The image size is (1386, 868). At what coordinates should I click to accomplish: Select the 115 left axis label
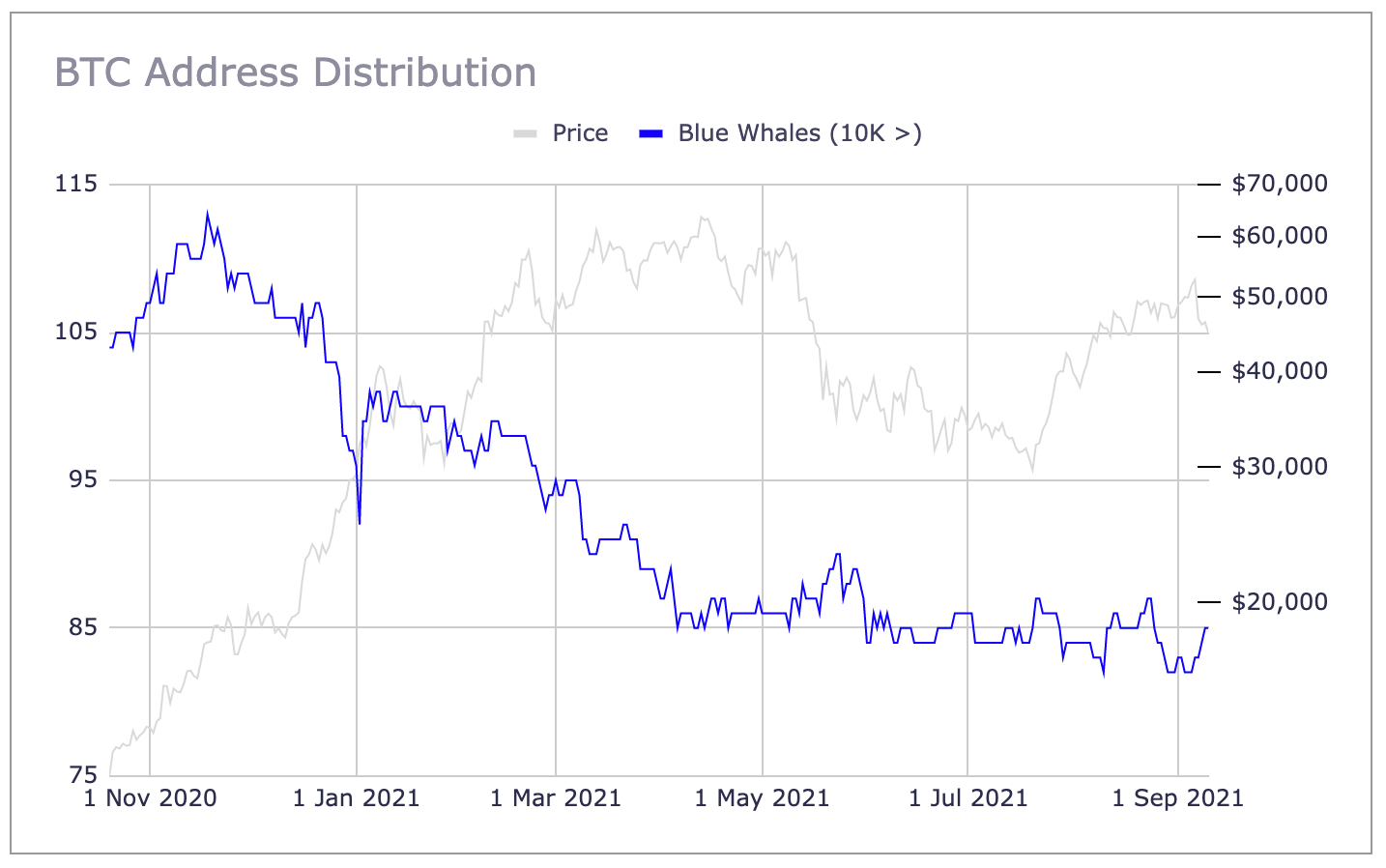pyautogui.click(x=76, y=184)
